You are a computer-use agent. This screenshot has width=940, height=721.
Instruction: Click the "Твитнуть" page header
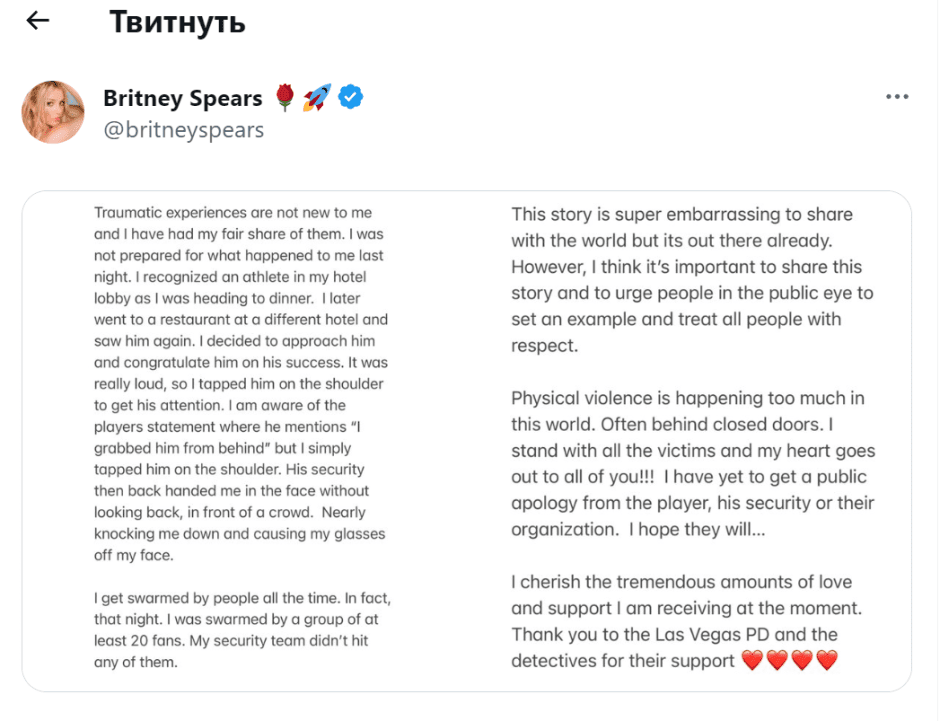tap(177, 21)
